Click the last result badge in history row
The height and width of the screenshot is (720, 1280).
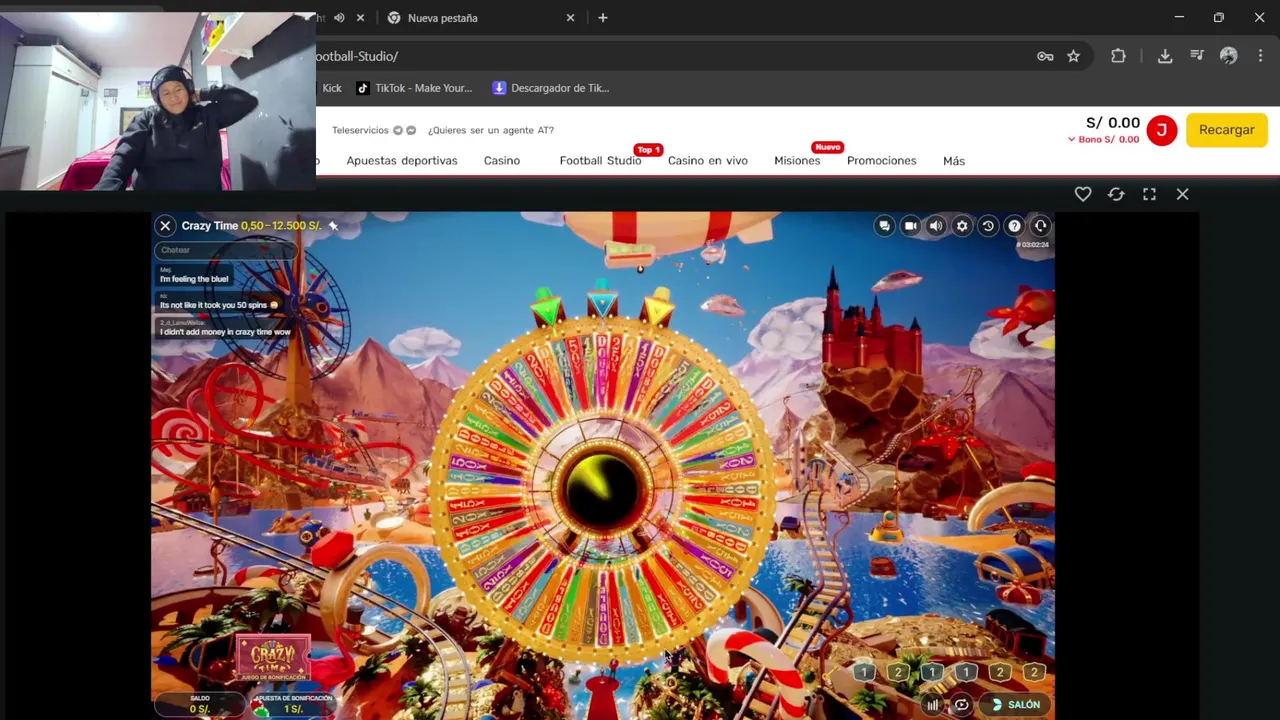point(1034,673)
